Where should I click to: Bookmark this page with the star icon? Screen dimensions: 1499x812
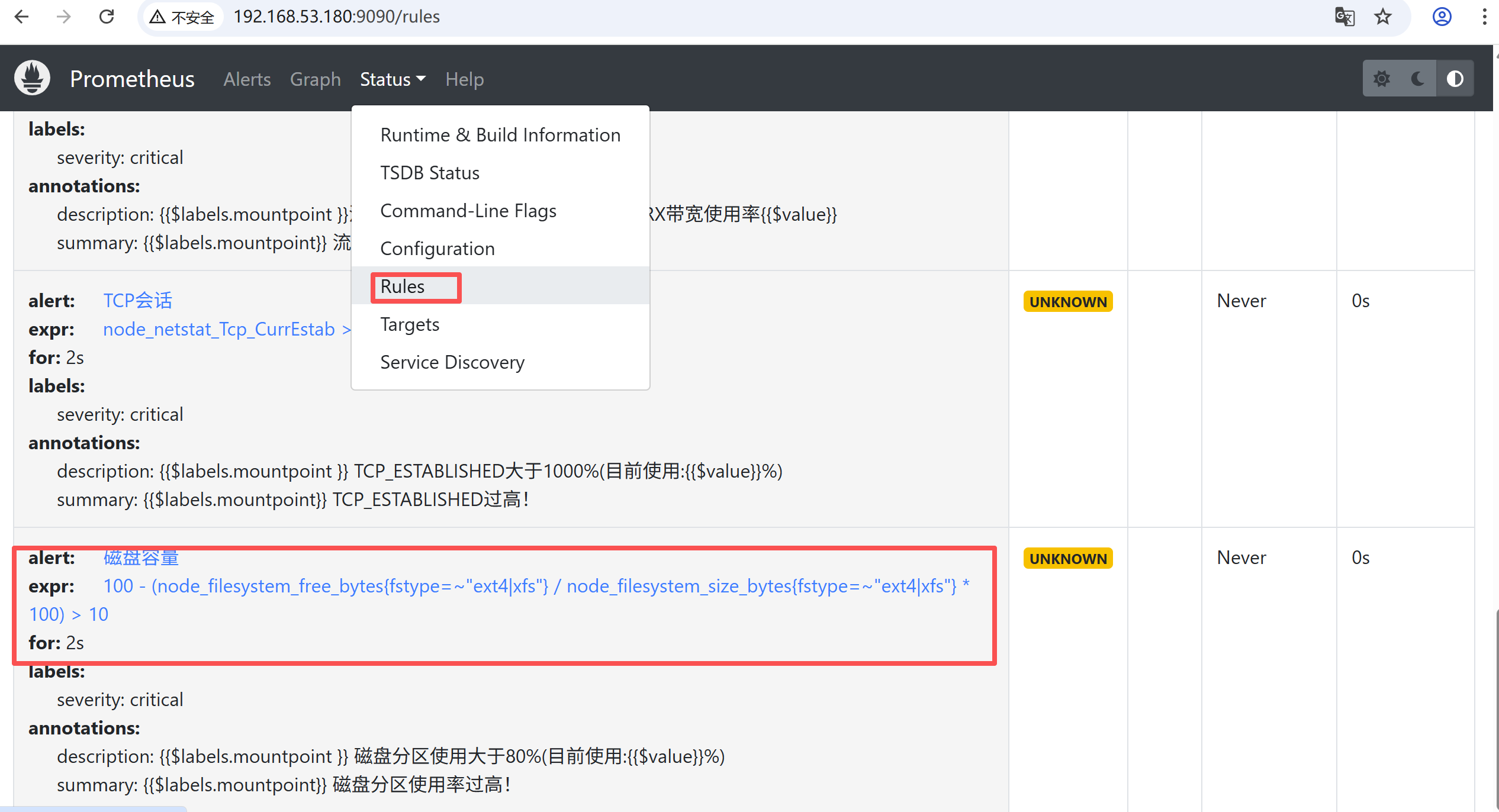tap(1382, 17)
